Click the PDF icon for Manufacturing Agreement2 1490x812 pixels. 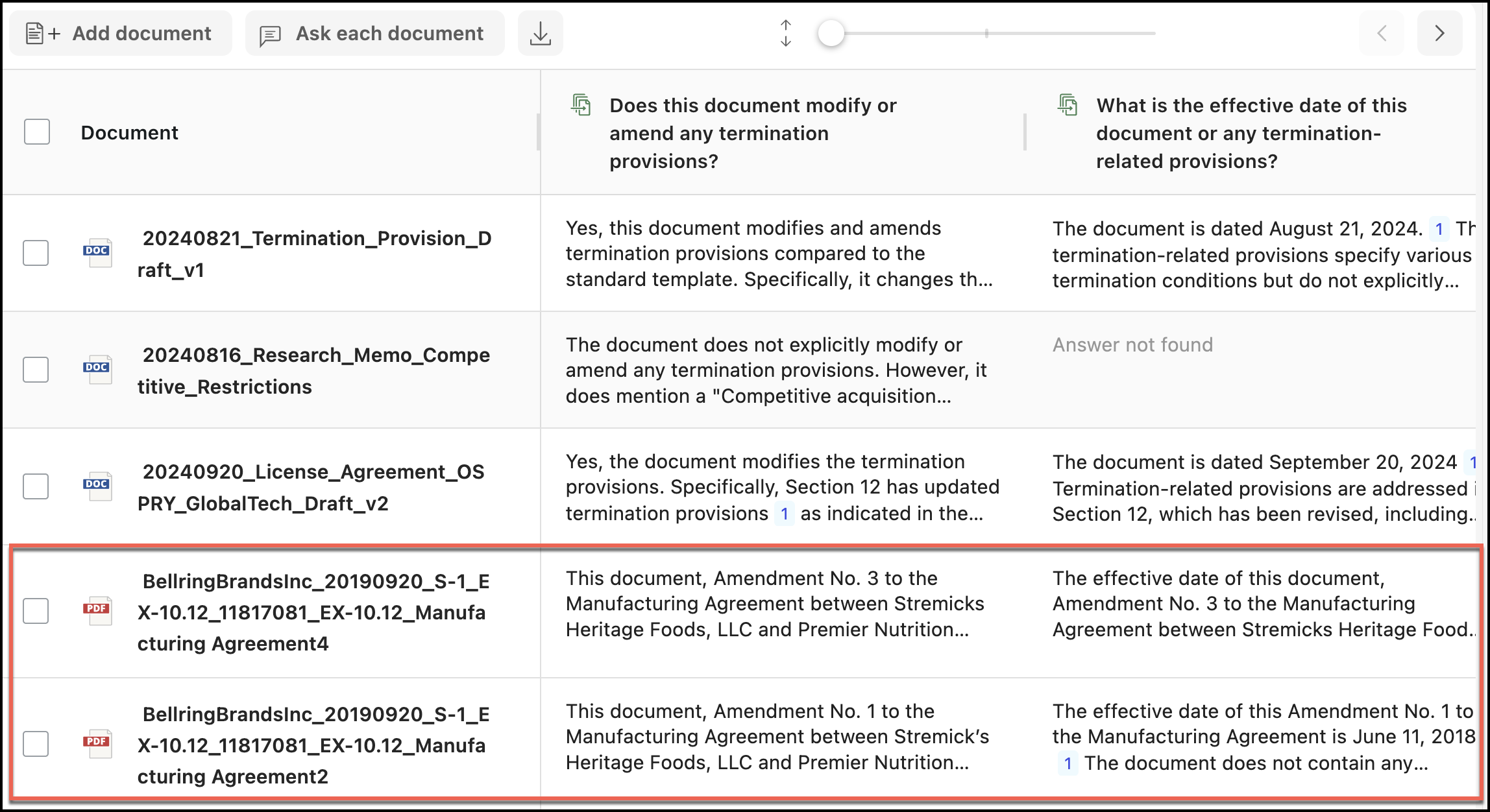[97, 743]
